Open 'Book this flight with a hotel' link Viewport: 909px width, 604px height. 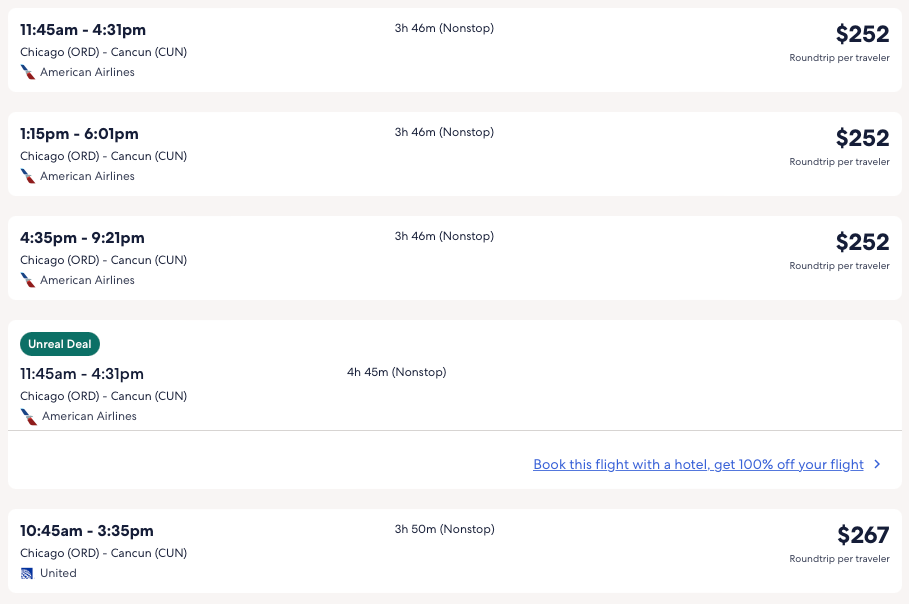(x=698, y=464)
